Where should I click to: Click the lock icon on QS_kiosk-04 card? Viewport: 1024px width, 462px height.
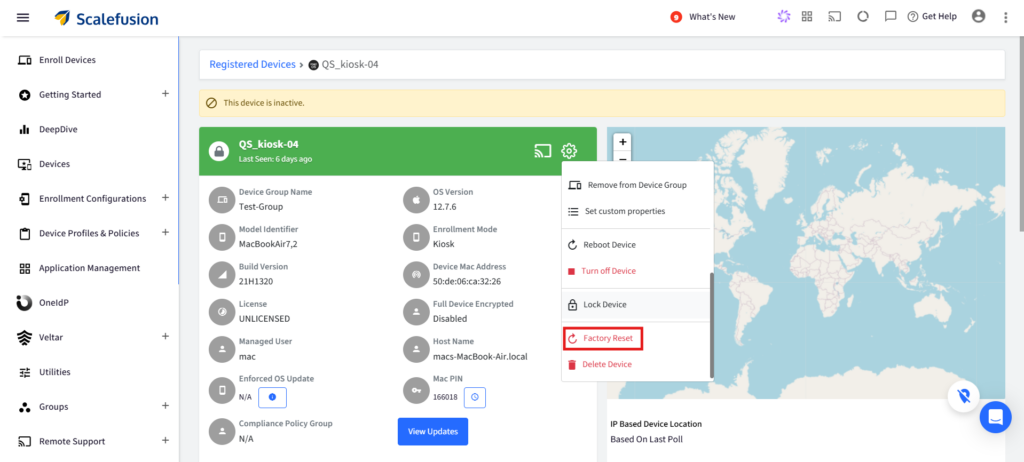pyautogui.click(x=218, y=152)
